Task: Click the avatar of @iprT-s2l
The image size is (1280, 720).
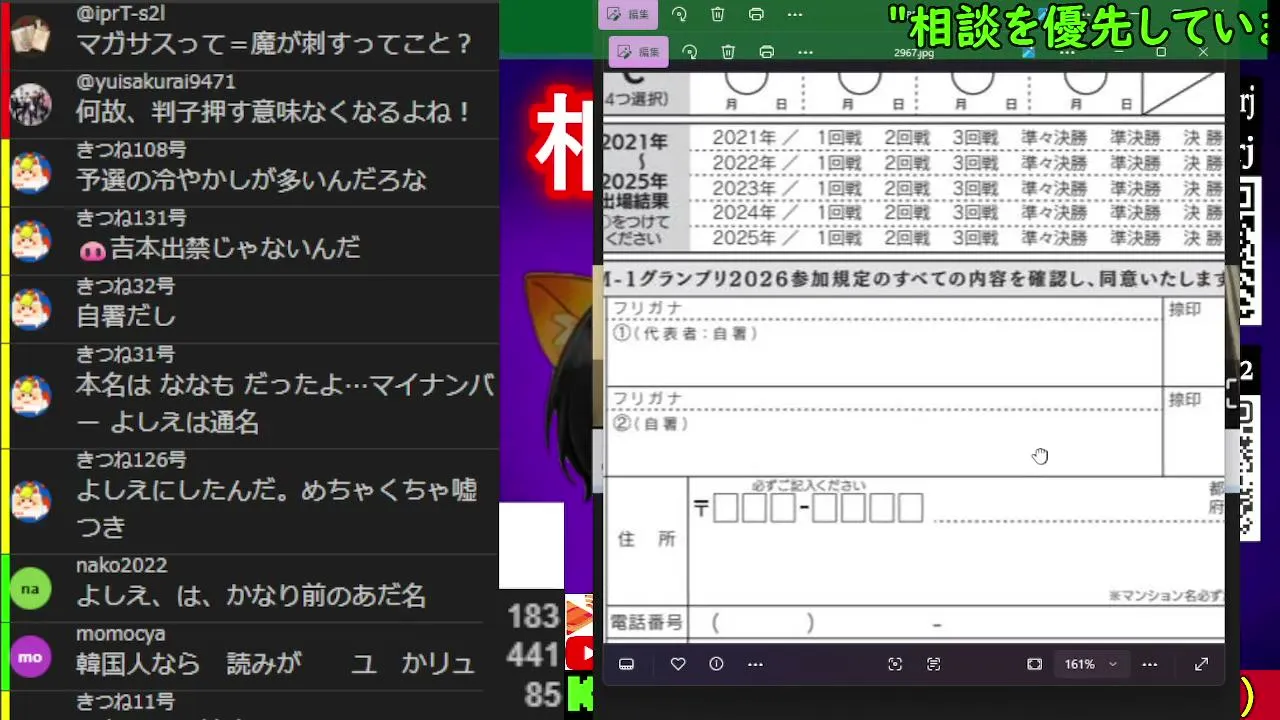Action: coord(30,35)
